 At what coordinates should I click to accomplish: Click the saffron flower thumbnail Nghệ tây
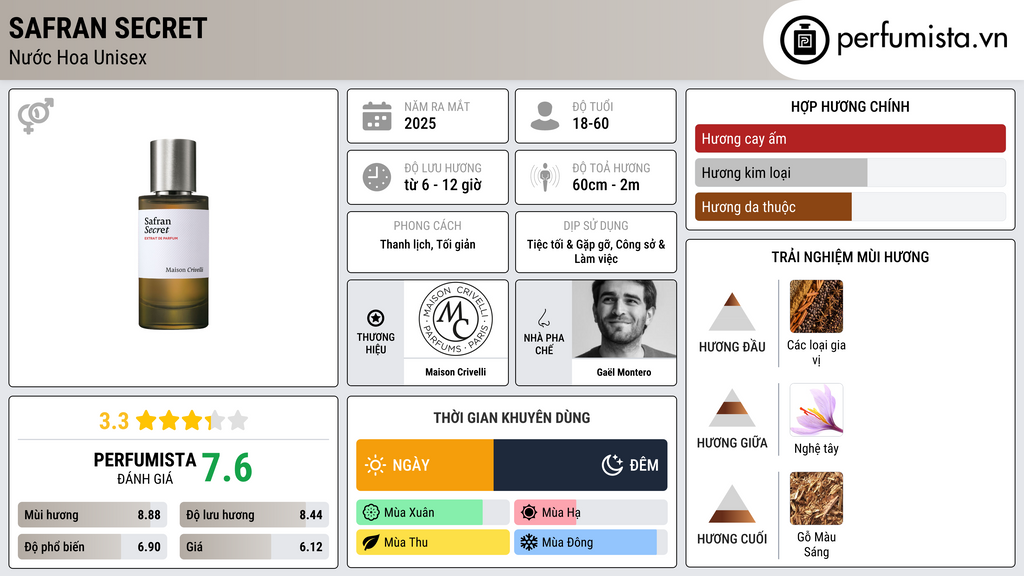pyautogui.click(x=816, y=409)
